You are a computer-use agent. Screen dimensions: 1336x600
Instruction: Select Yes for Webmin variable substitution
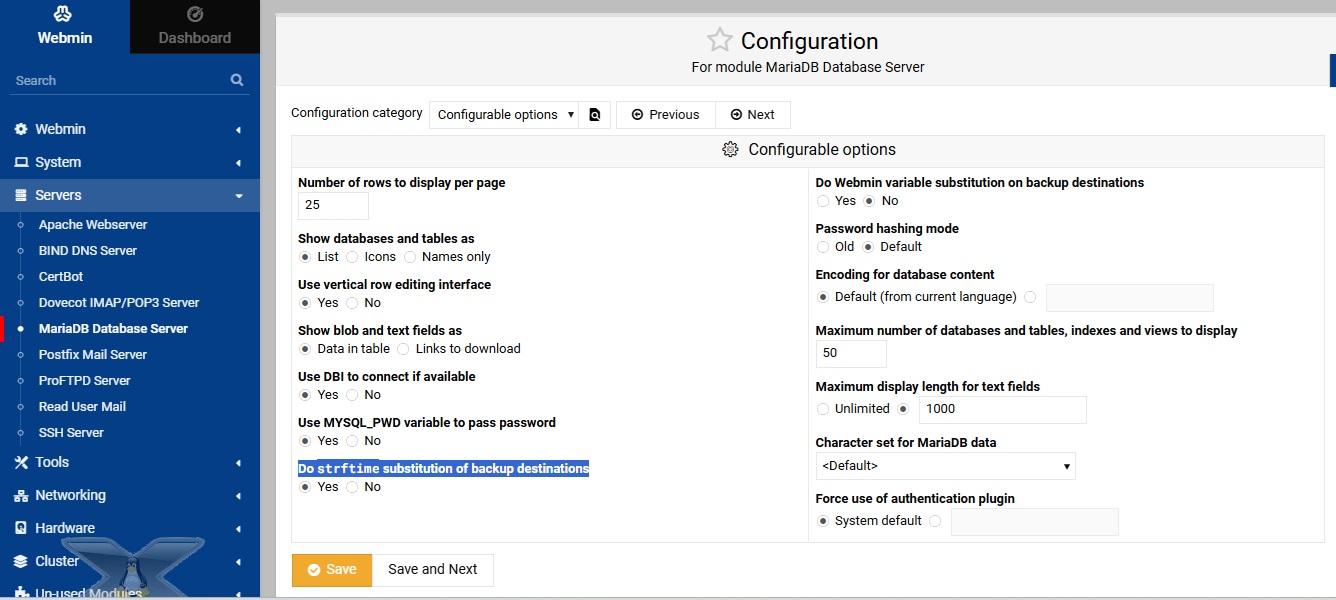coord(823,201)
